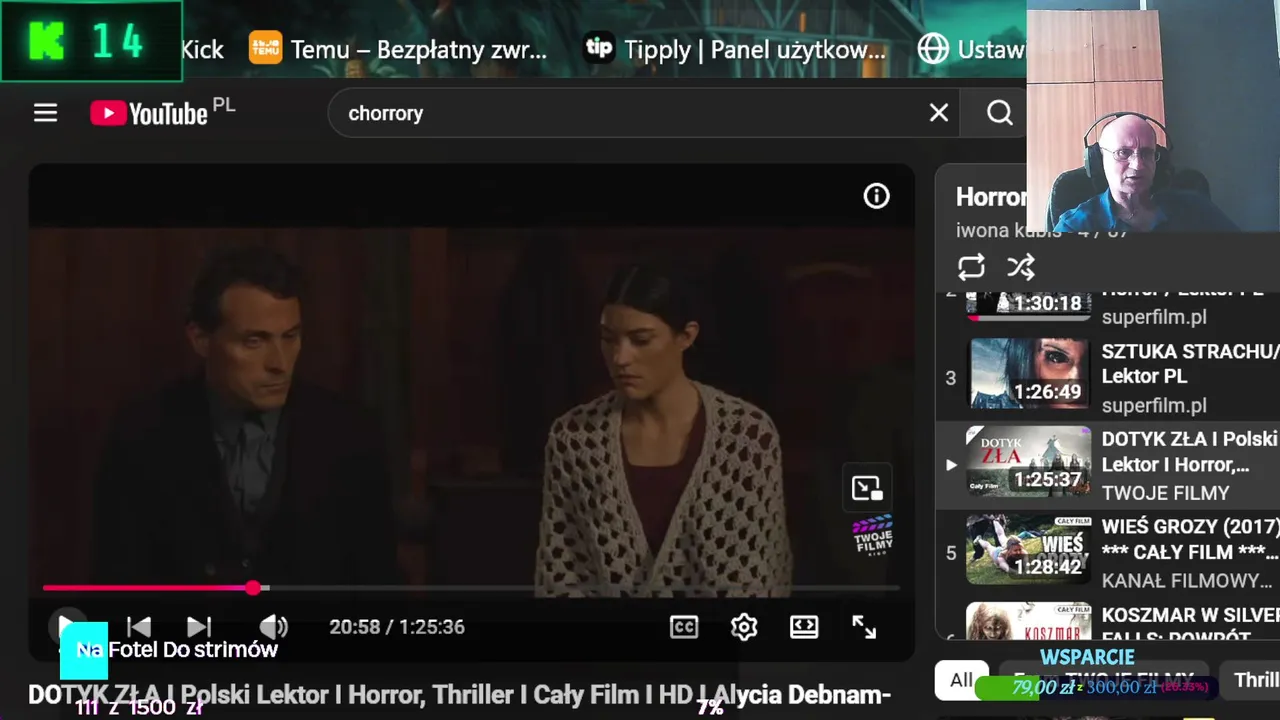This screenshot has width=1280, height=720.
Task: Play the paused video
Action: coord(66,627)
